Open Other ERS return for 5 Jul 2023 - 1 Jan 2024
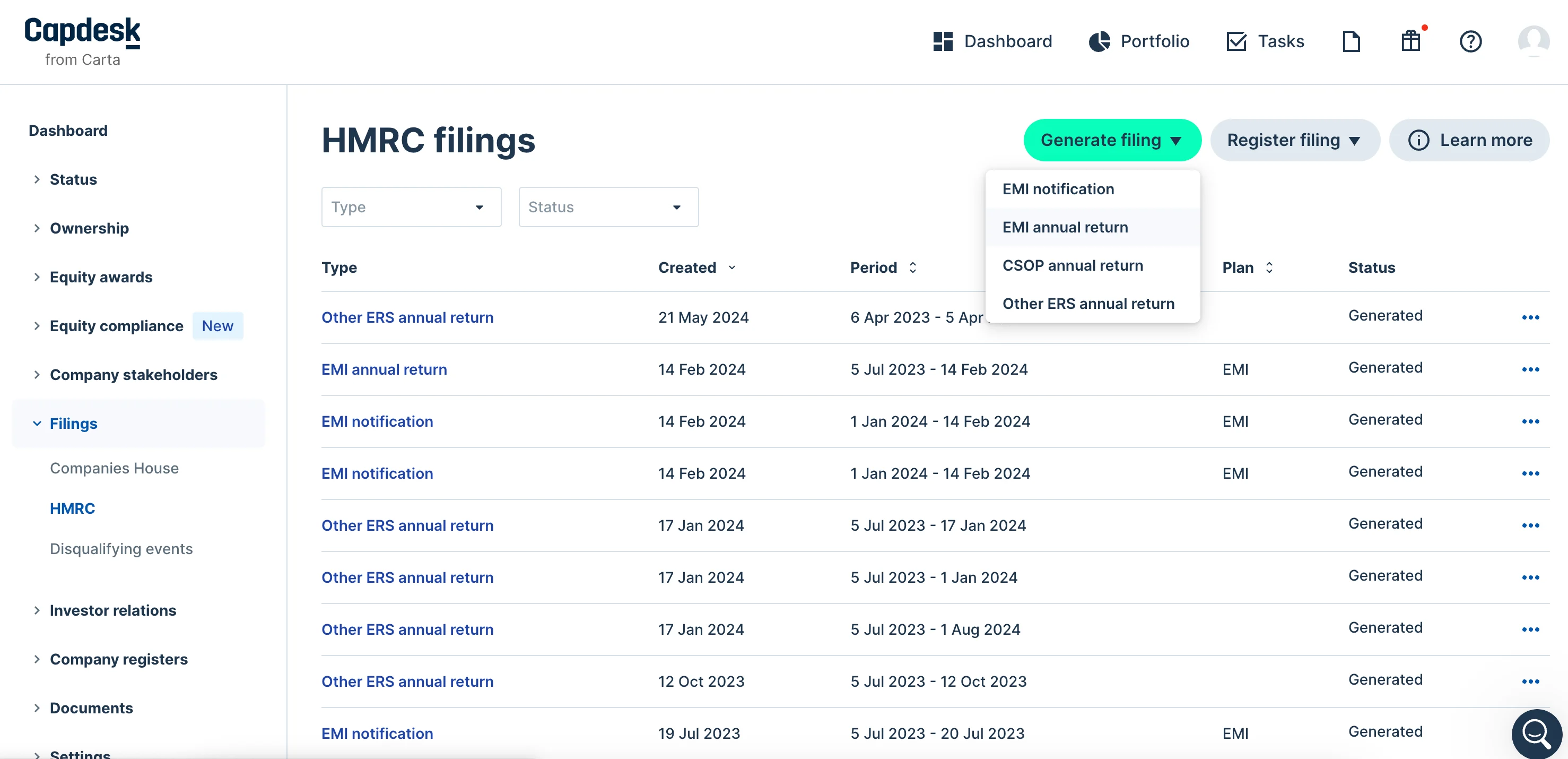Image resolution: width=1568 pixels, height=759 pixels. pos(407,577)
